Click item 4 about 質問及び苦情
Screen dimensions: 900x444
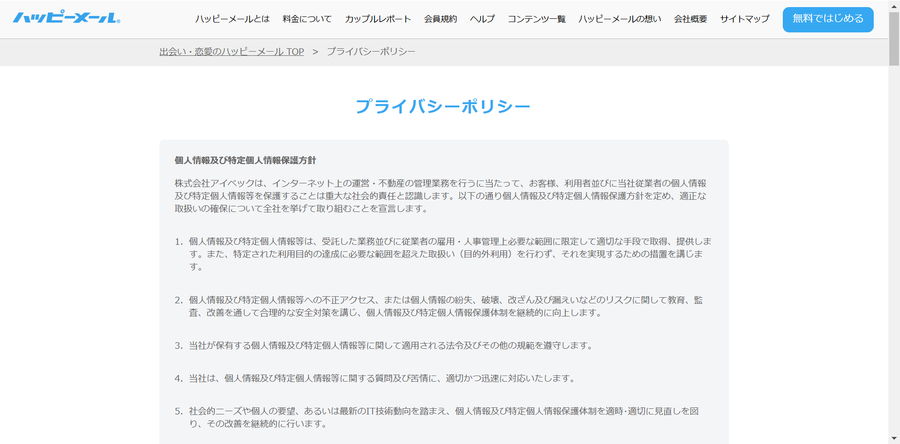[x=382, y=379]
